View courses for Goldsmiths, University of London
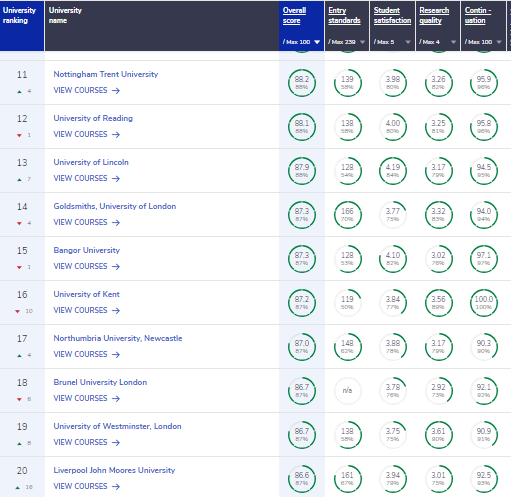Image resolution: width=511 pixels, height=497 pixels. click(x=87, y=222)
